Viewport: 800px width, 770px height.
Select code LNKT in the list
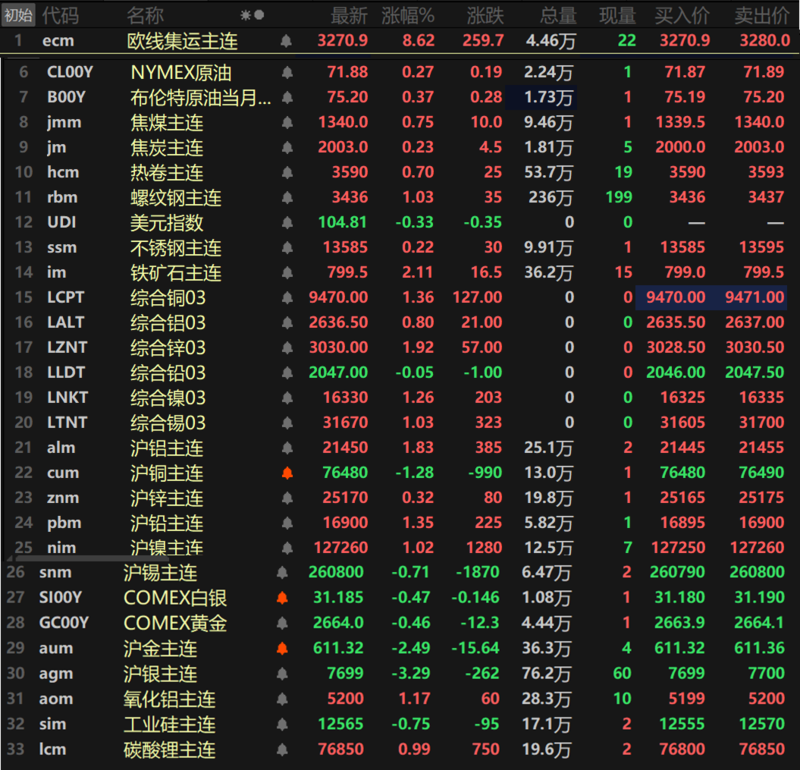(x=67, y=398)
